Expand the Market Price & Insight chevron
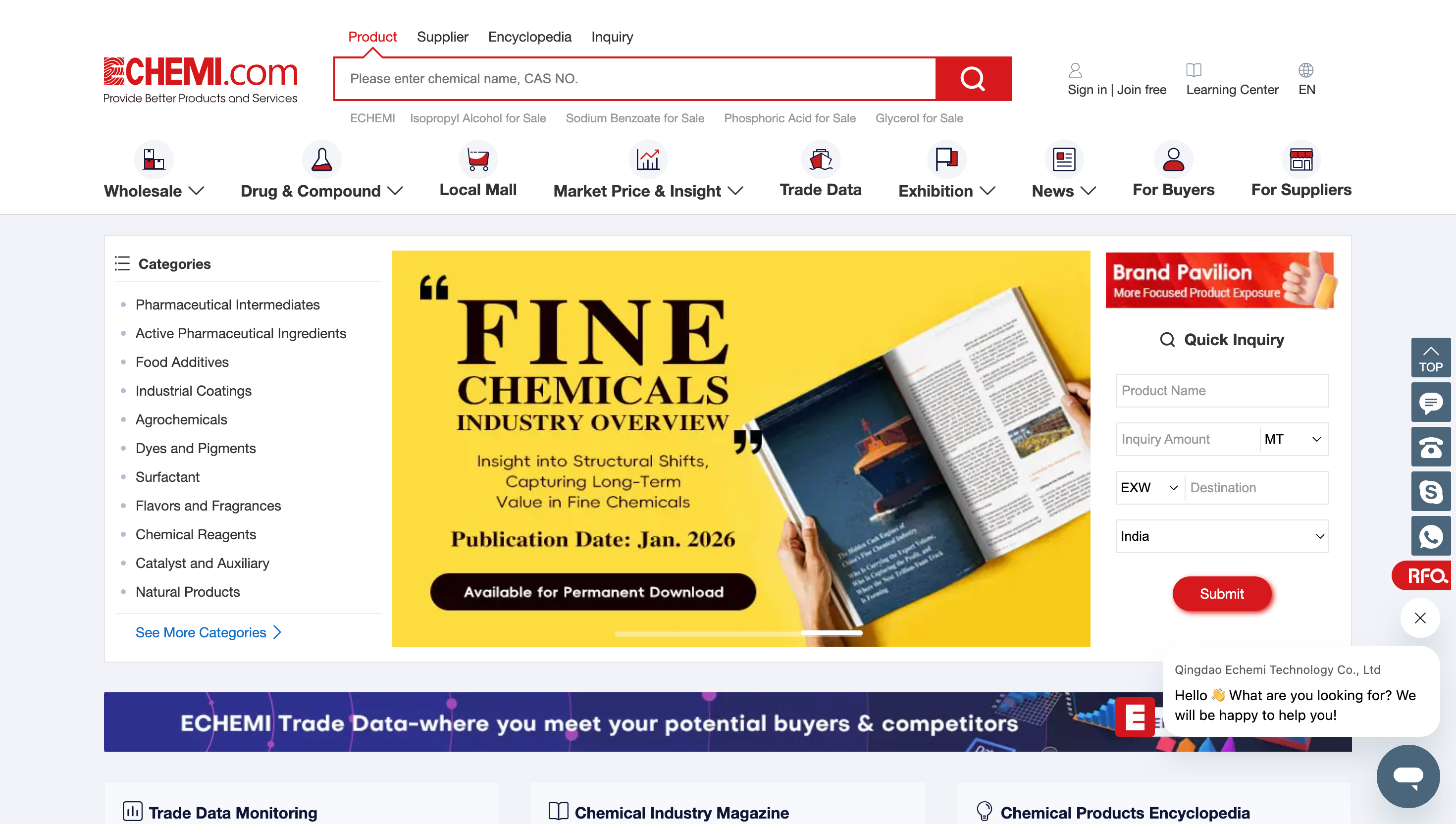Viewport: 1456px width, 824px height. pos(735,191)
